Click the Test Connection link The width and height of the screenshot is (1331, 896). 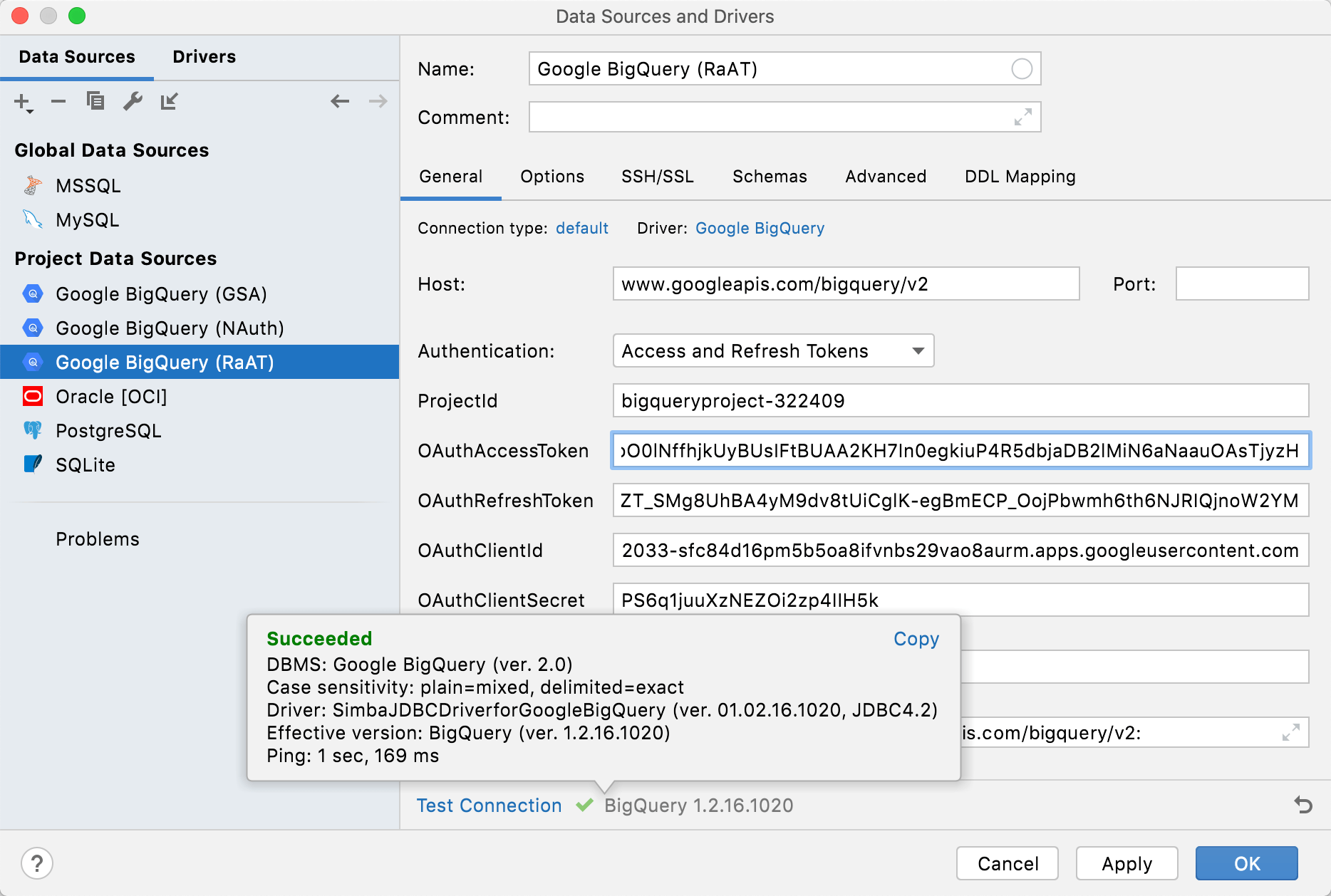(489, 806)
